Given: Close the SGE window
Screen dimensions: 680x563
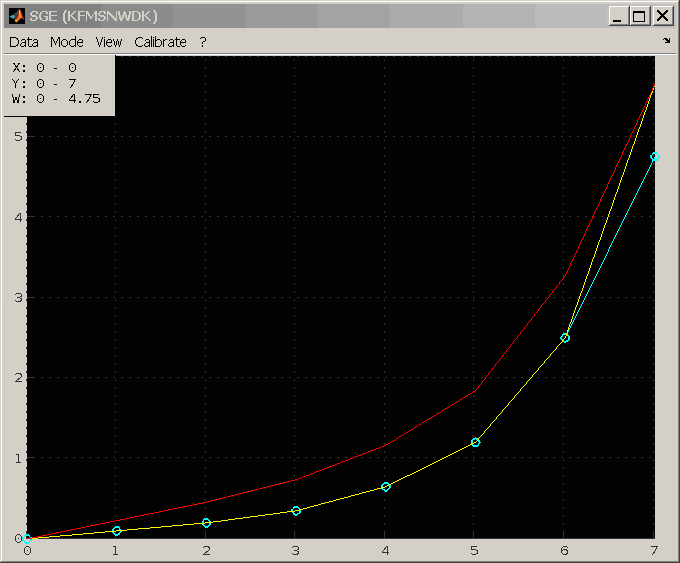Looking at the screenshot, I should (x=662, y=16).
